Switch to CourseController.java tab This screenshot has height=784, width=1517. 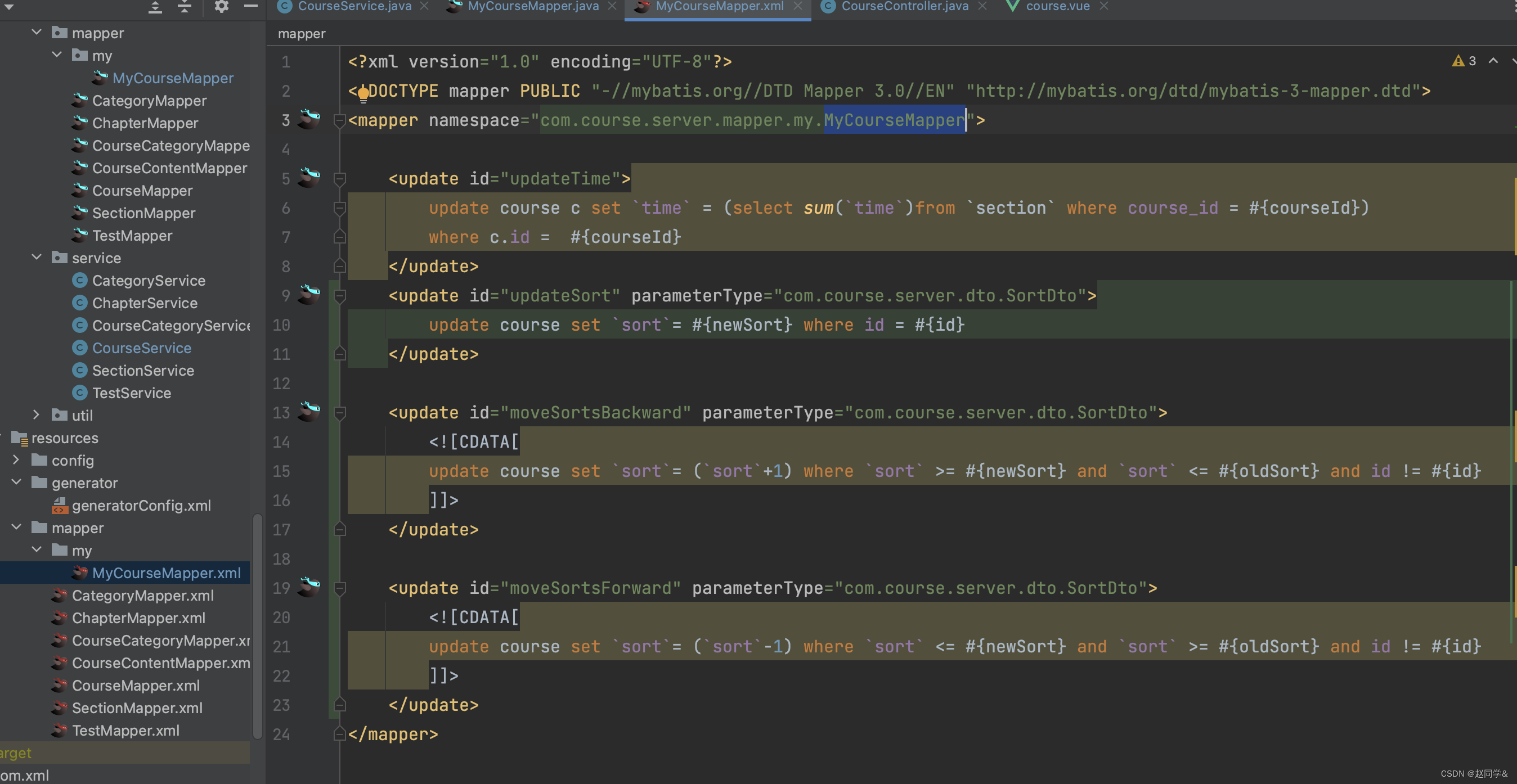(904, 7)
